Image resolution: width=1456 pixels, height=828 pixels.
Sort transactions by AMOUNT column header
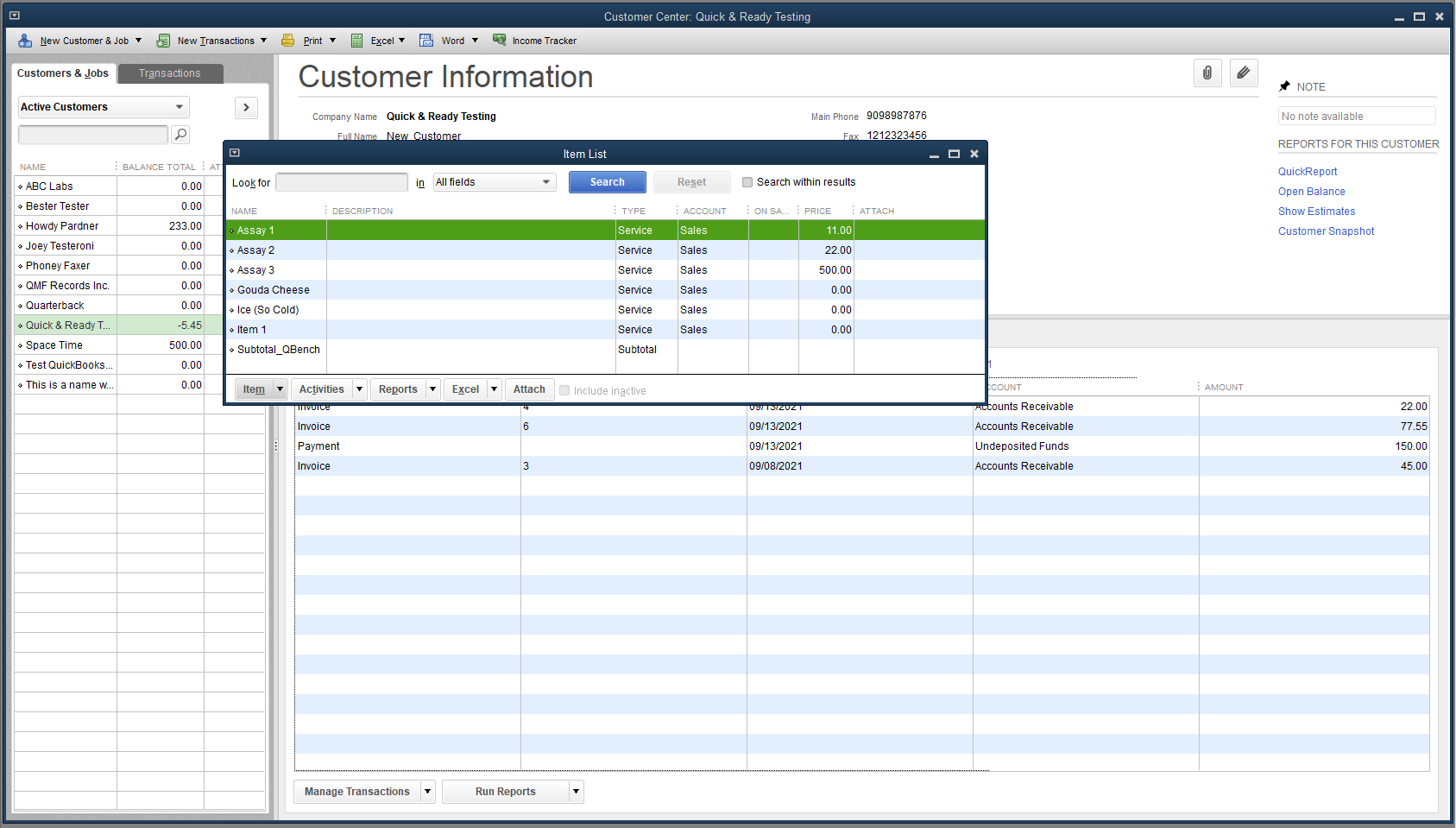[x=1224, y=387]
